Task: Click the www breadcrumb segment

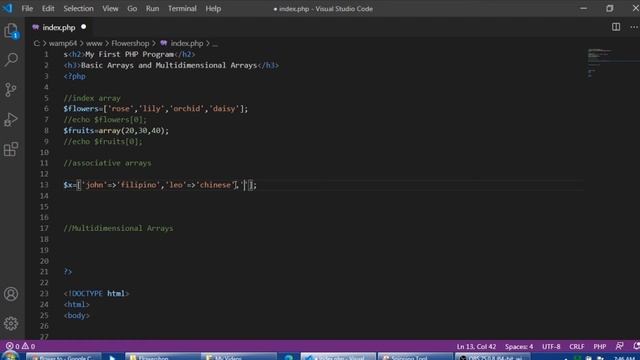Action: point(94,43)
